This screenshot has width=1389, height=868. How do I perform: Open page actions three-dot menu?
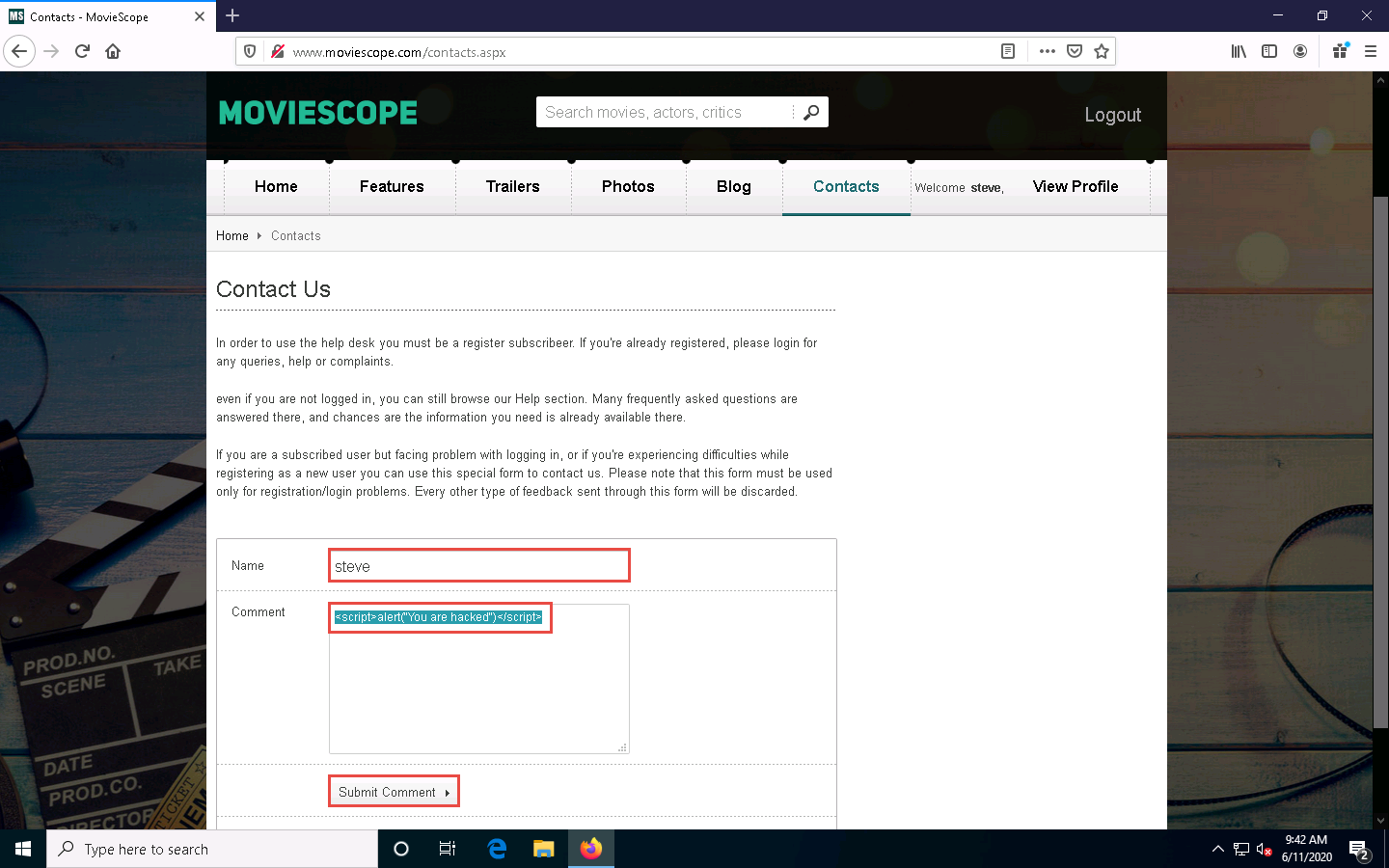click(1048, 51)
